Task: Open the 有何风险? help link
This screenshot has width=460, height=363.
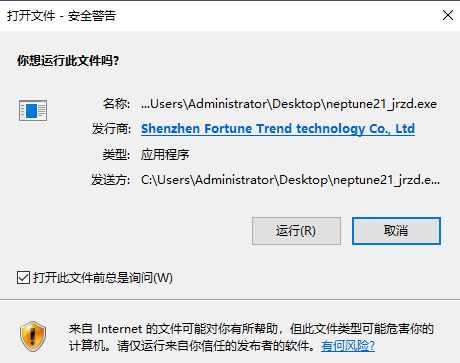Action: point(348,346)
